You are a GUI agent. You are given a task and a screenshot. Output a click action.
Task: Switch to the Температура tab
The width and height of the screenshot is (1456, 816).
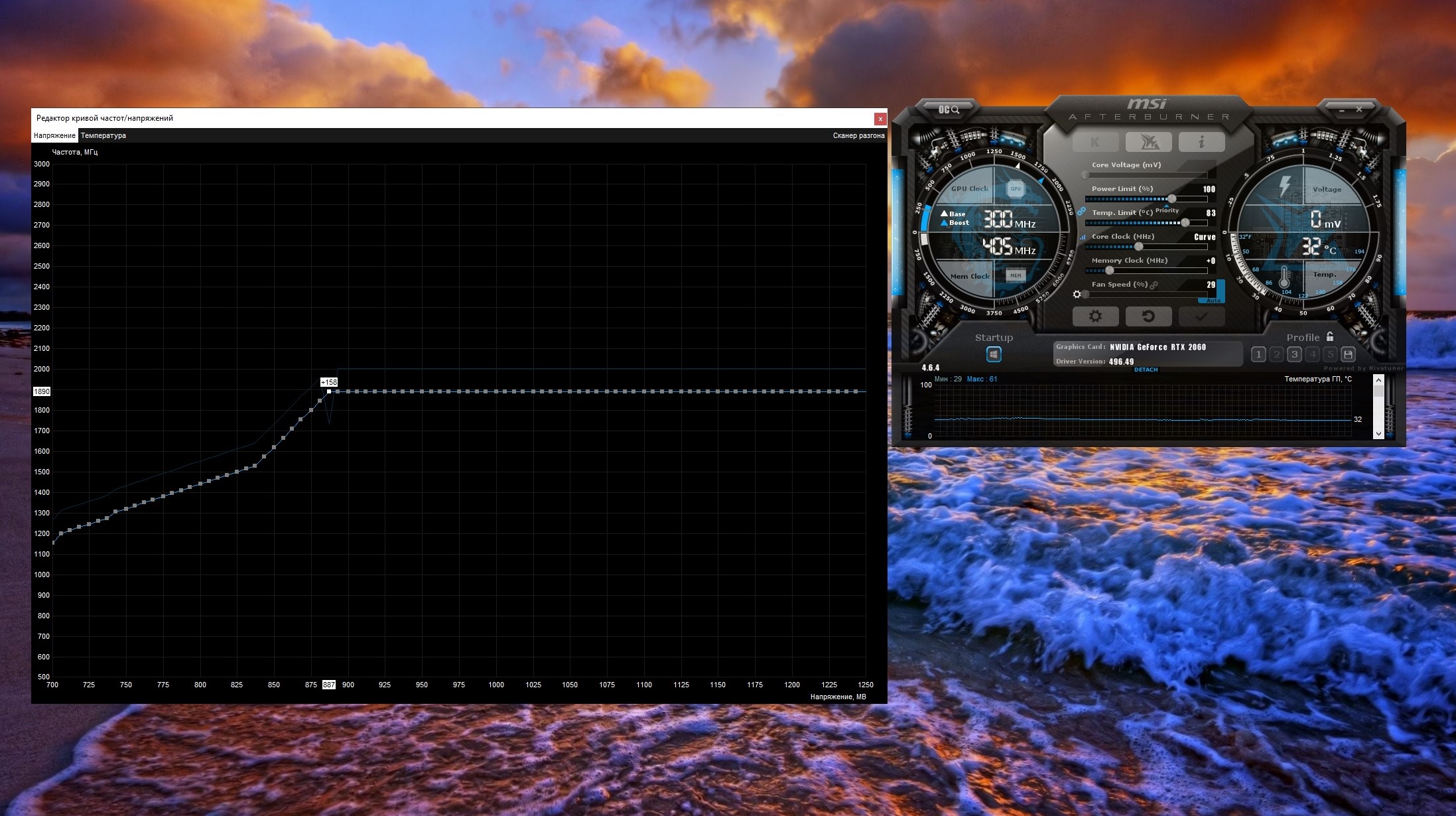(x=103, y=135)
